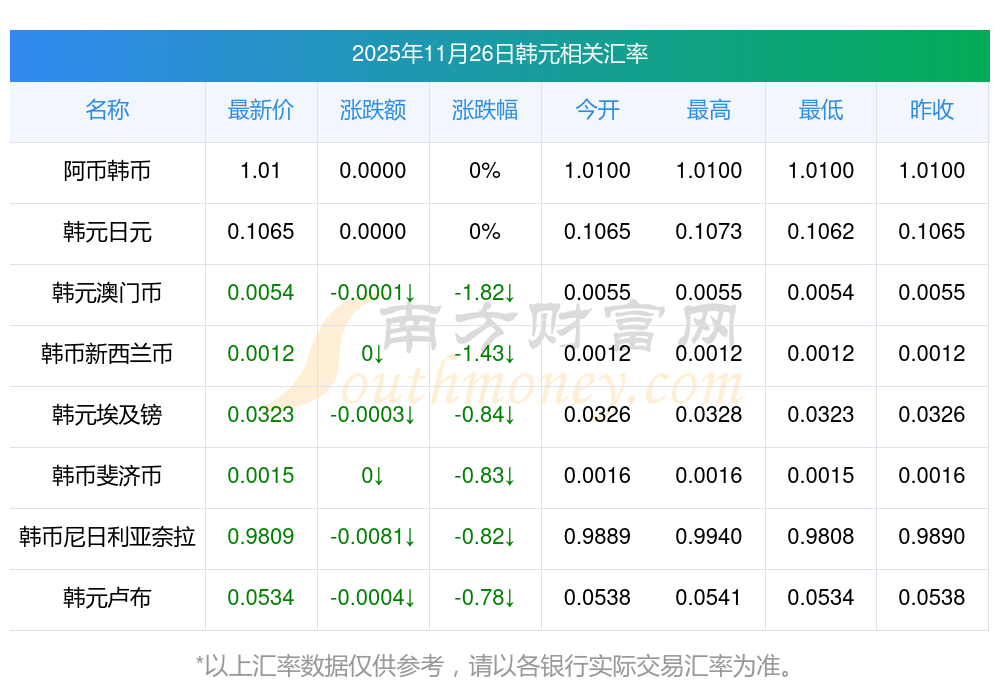Click the 昨收 column header
Image resolution: width=1000 pixels, height=697 pixels.
pos(932,111)
